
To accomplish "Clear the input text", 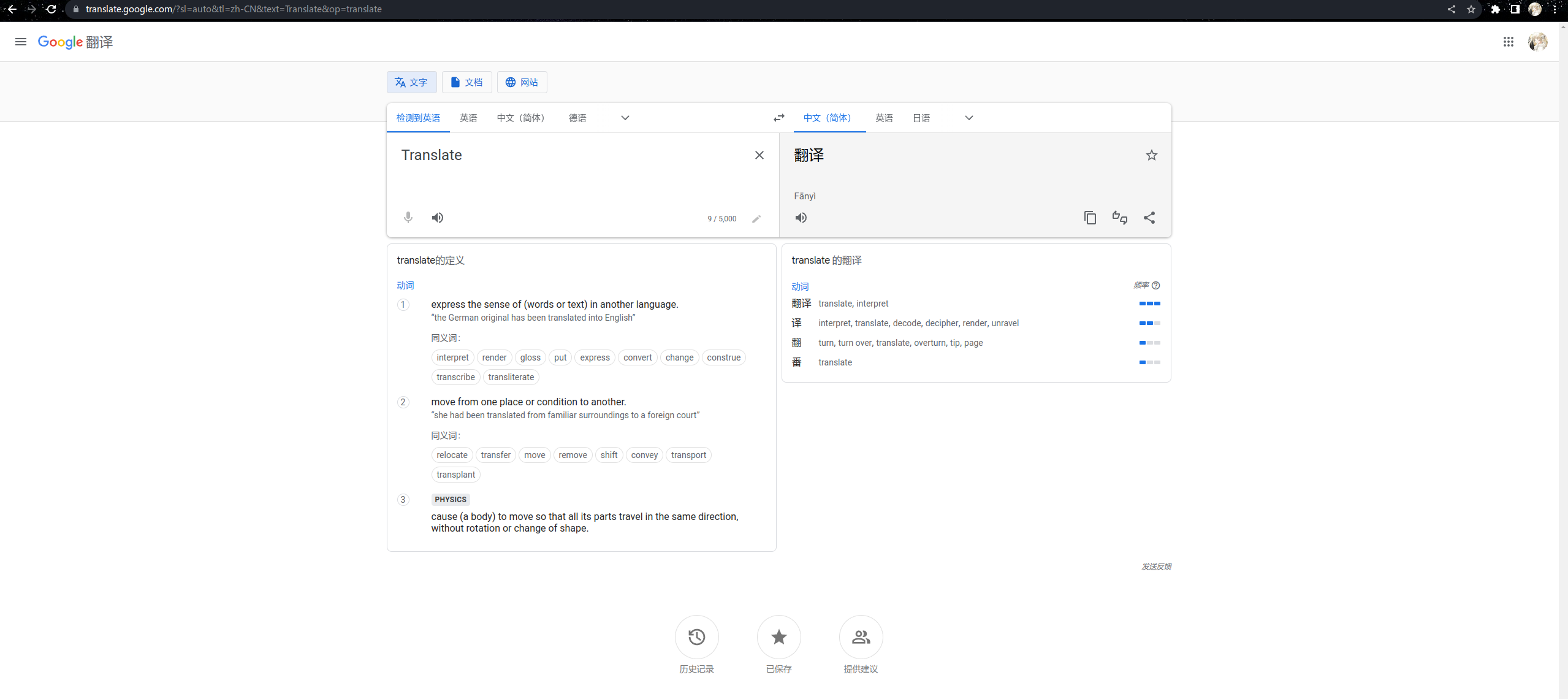I will click(759, 155).
